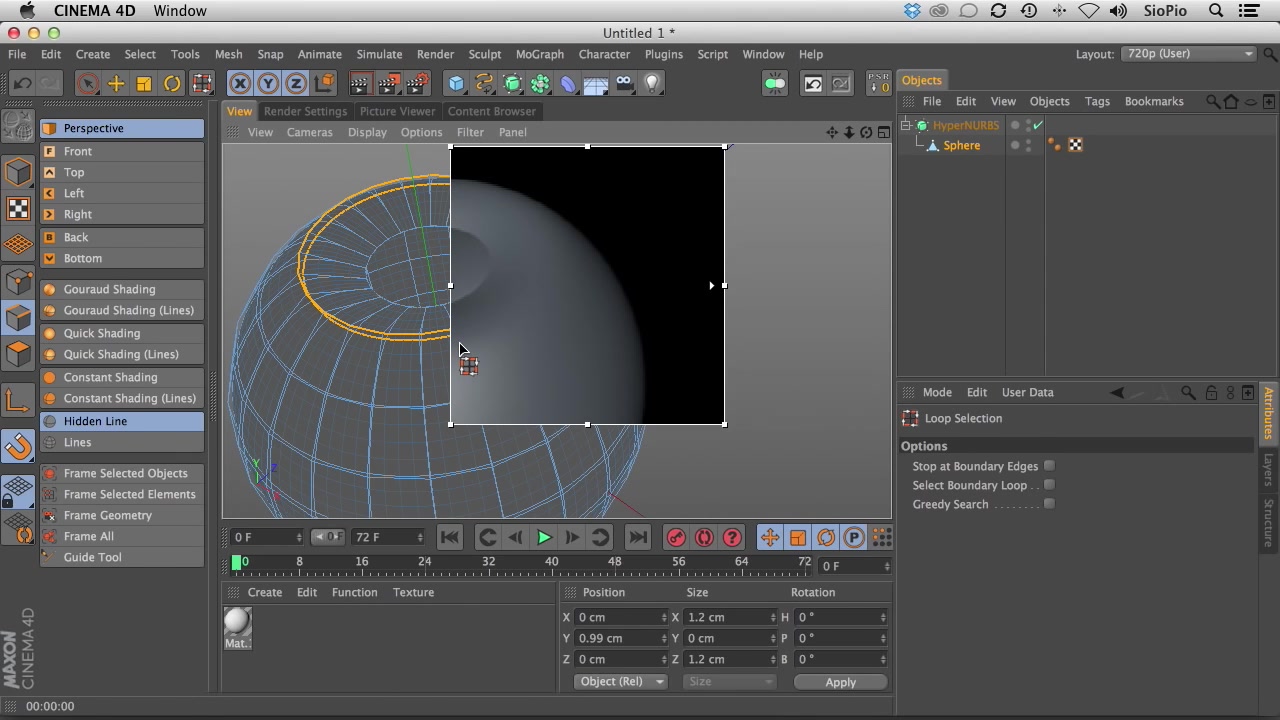
Task: Add a Light object
Action: pyautogui.click(x=653, y=84)
